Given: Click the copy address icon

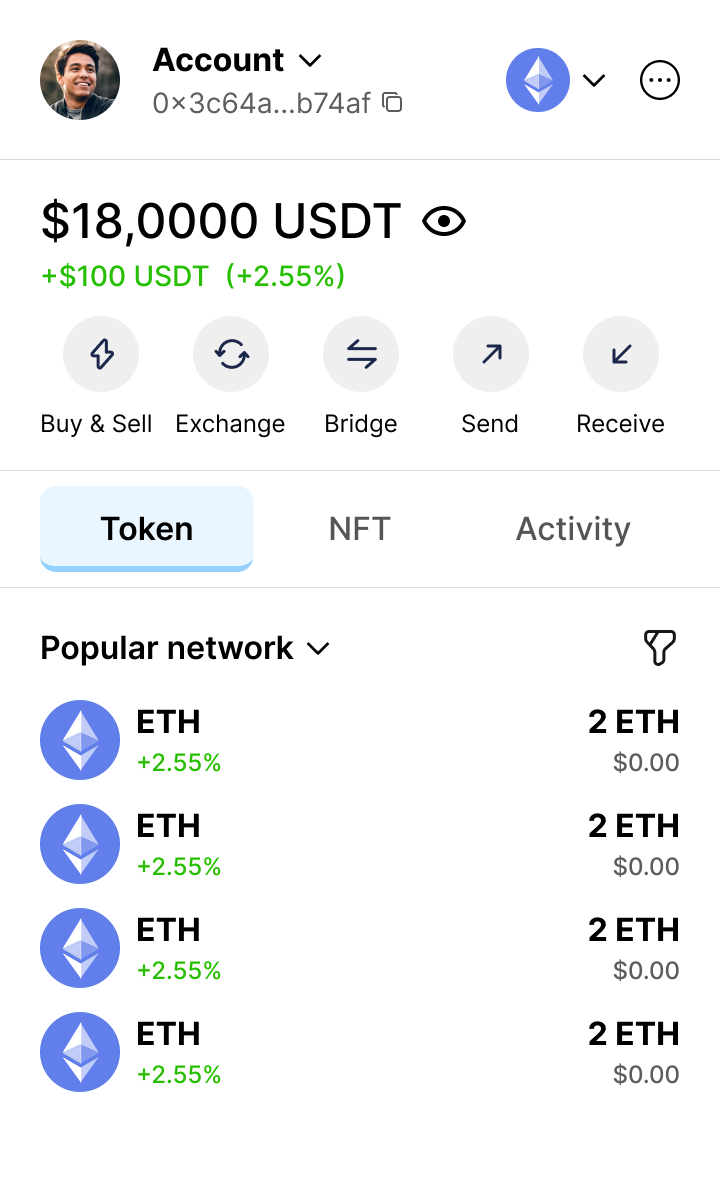Looking at the screenshot, I should 393,102.
